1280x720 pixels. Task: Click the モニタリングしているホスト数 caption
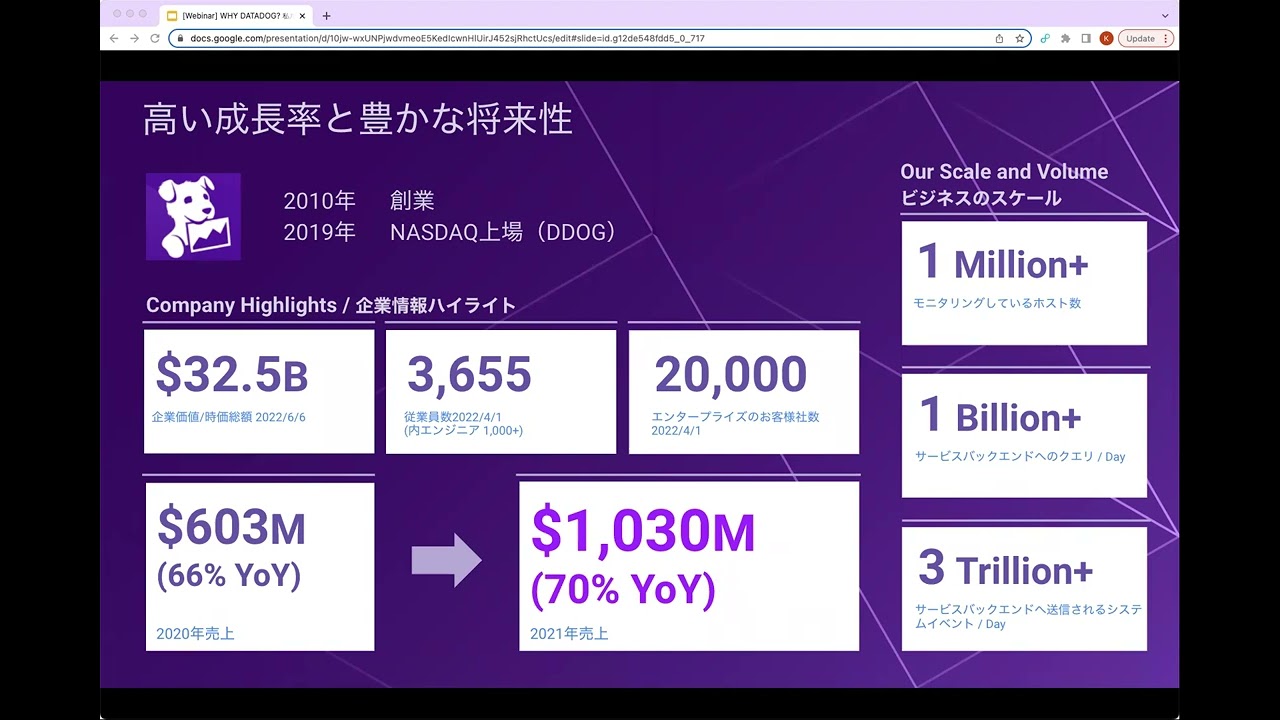(x=997, y=303)
